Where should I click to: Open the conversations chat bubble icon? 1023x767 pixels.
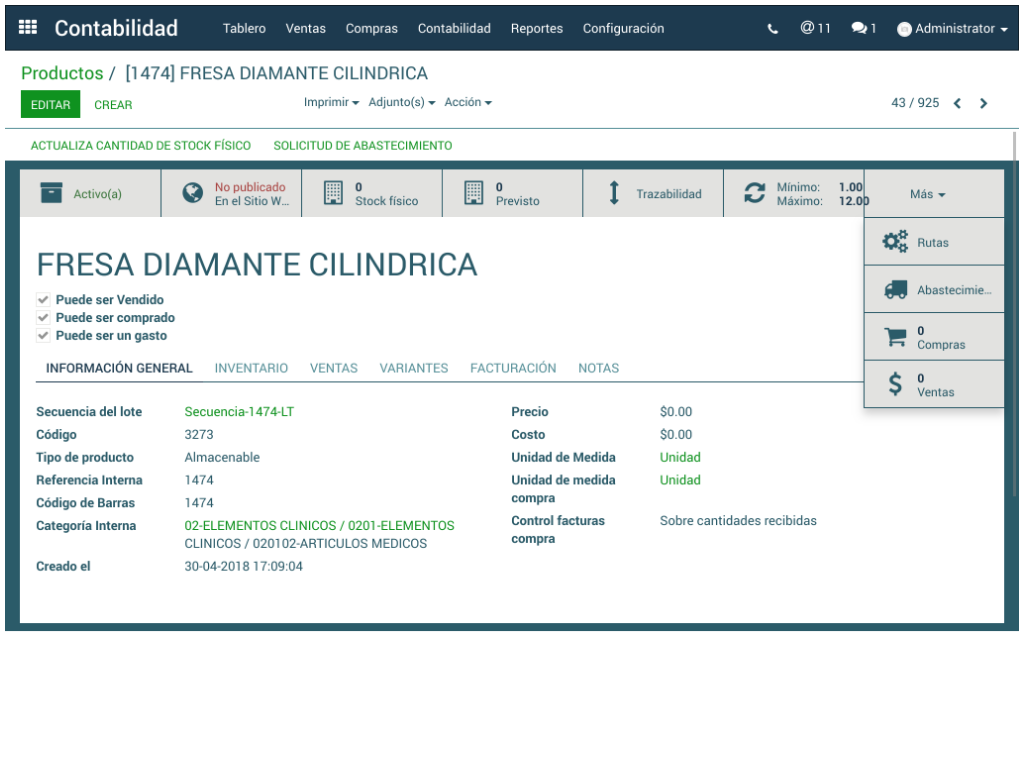[x=858, y=28]
